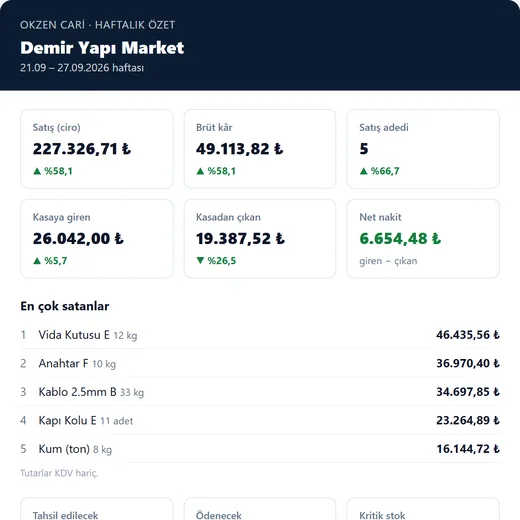Click the Kablo 2.5mm B list item

pos(260,392)
